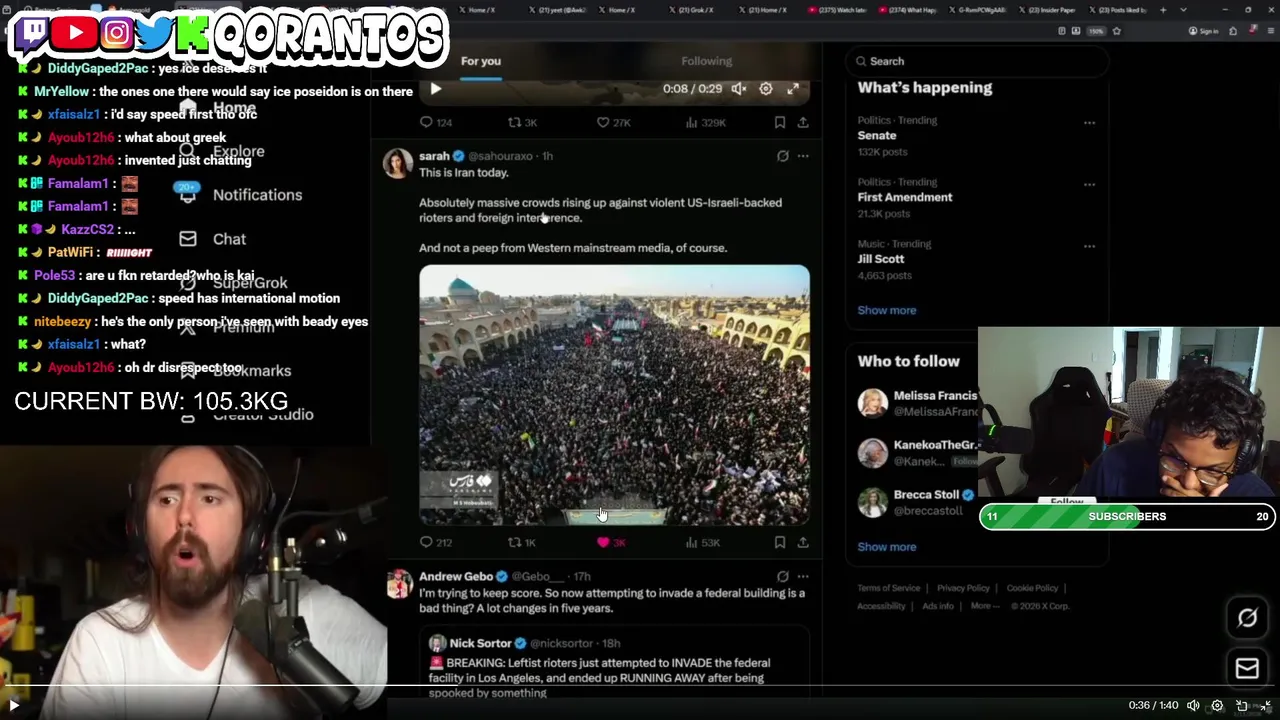This screenshot has width=1280, height=720.
Task: Open the outer player's settings gear
Action: tap(1217, 705)
